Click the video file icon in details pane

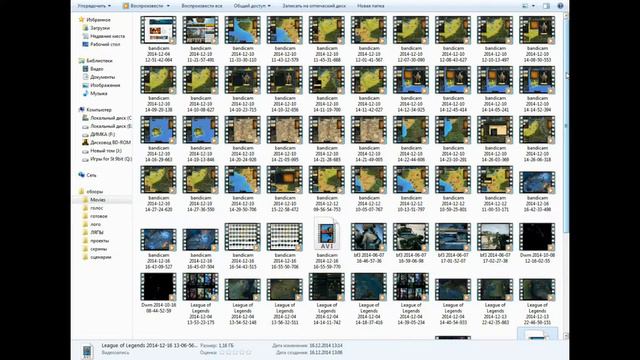(x=87, y=351)
